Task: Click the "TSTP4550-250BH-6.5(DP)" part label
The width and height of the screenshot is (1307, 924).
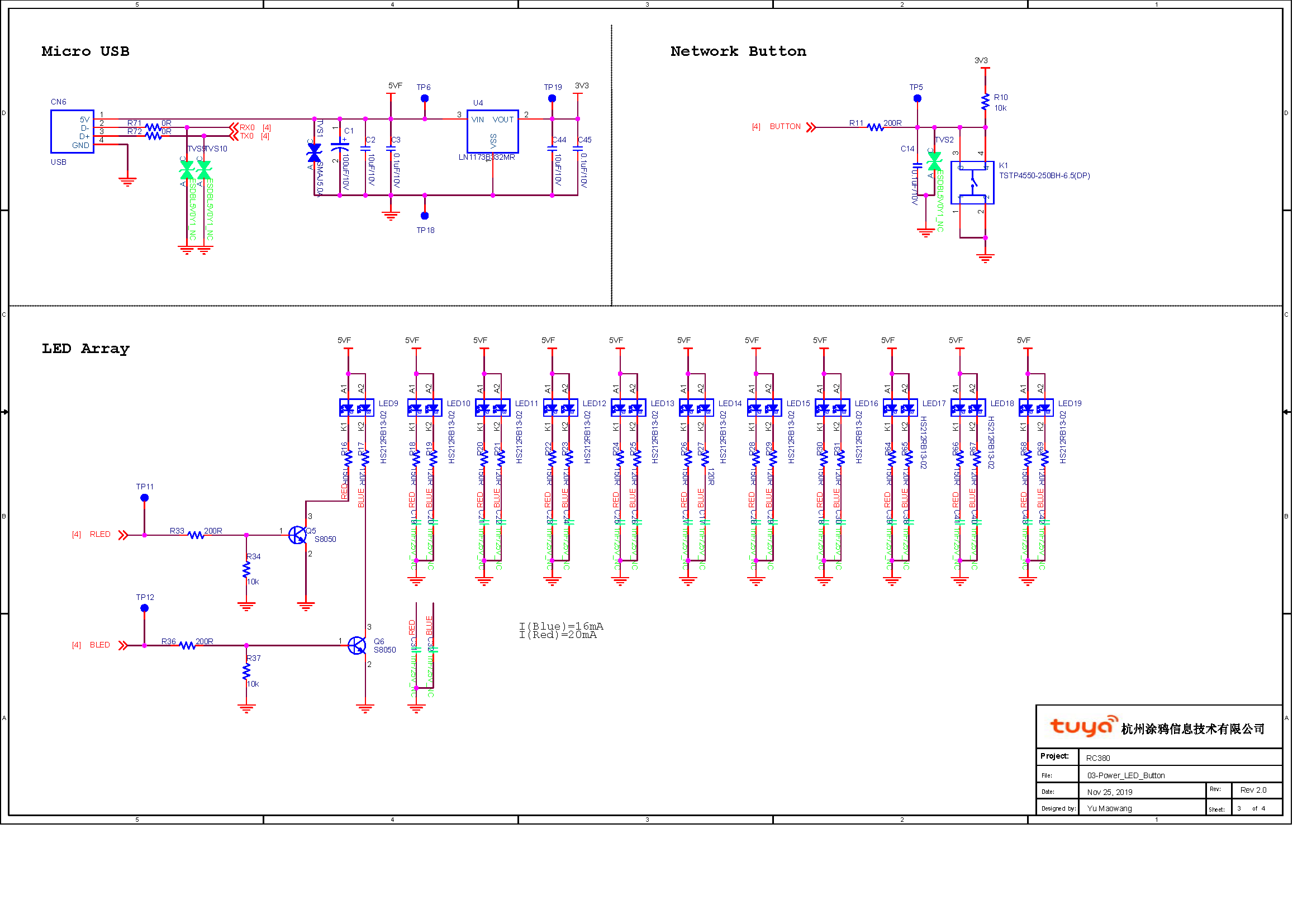Action: (1044, 176)
